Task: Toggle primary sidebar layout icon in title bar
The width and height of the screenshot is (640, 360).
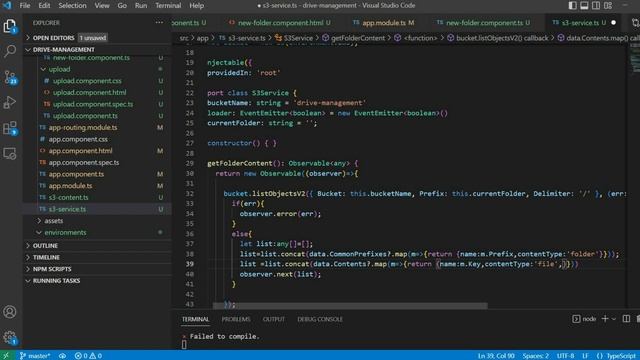Action: (573, 5)
